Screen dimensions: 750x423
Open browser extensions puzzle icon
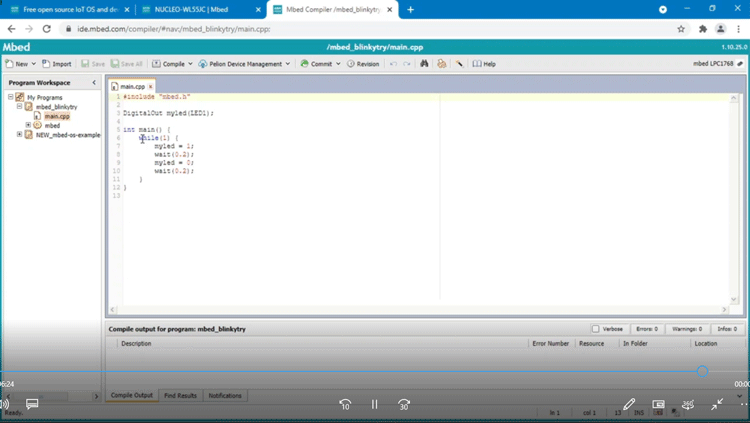tap(703, 29)
